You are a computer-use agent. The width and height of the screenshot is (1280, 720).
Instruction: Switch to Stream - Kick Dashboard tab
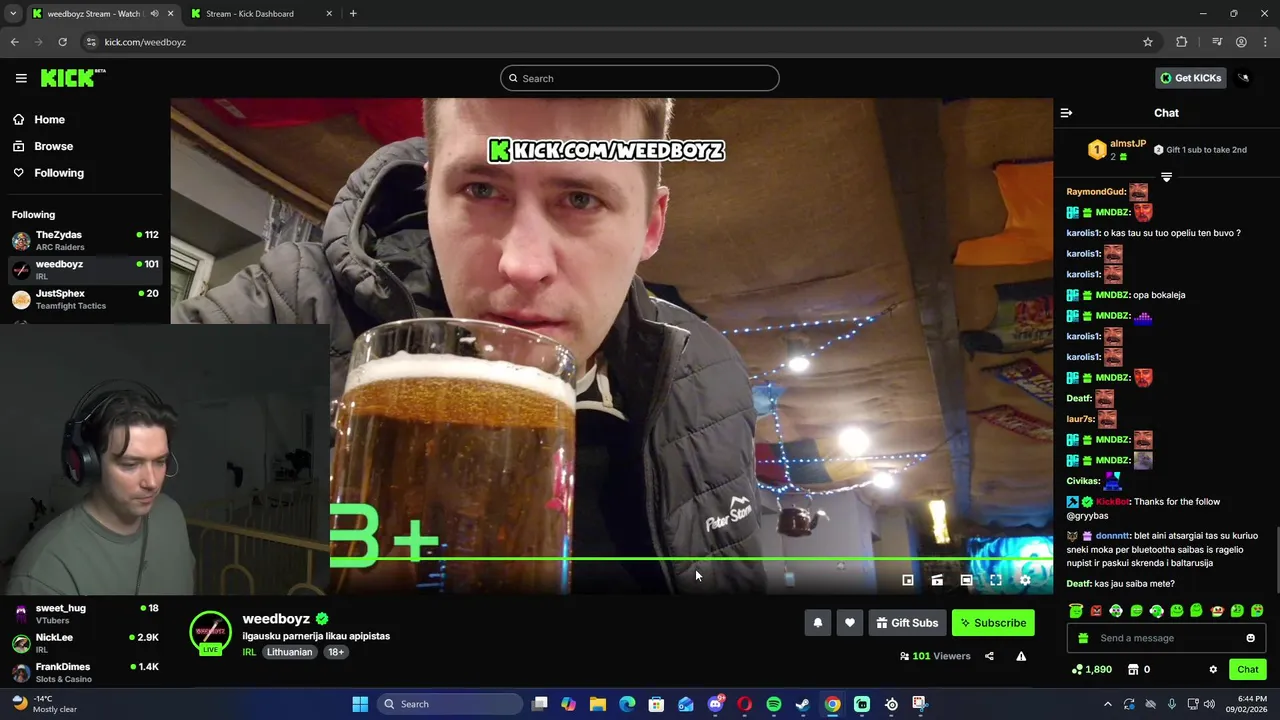point(262,14)
